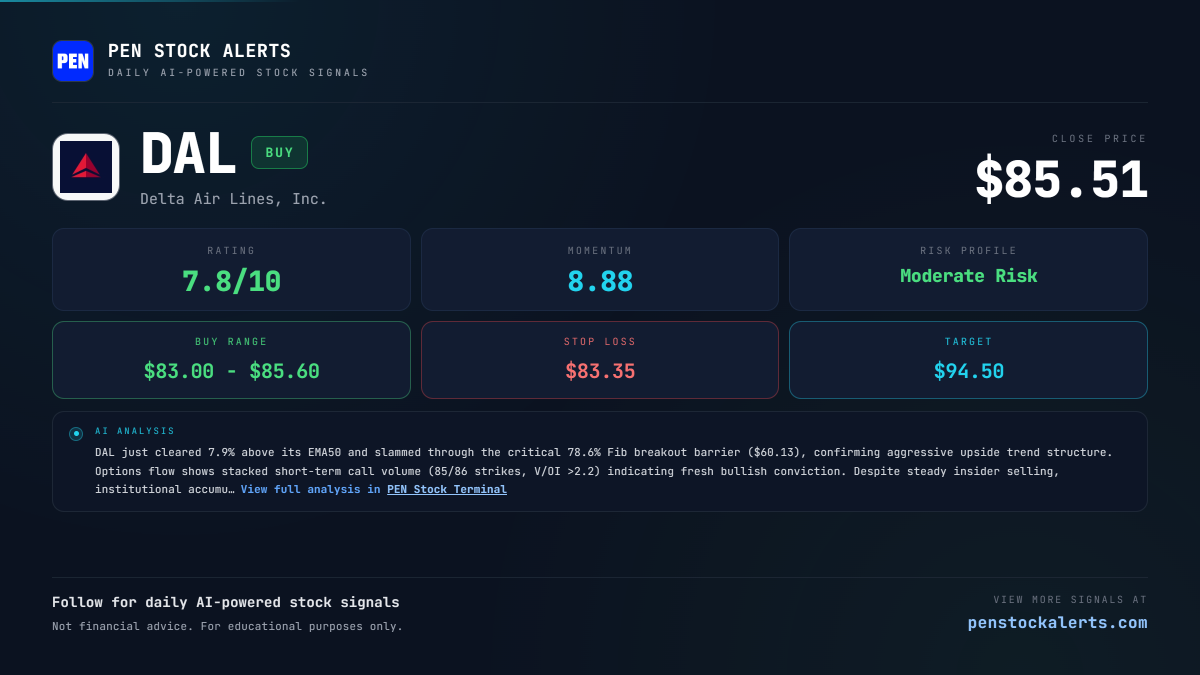The width and height of the screenshot is (1200, 675).
Task: Click the $85.51 close price value
Action: (x=1061, y=180)
